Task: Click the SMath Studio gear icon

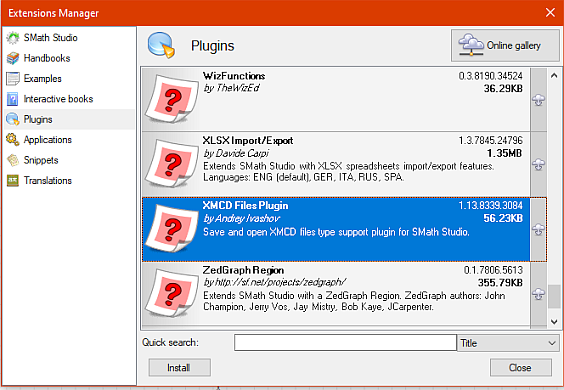Action: pos(13,38)
